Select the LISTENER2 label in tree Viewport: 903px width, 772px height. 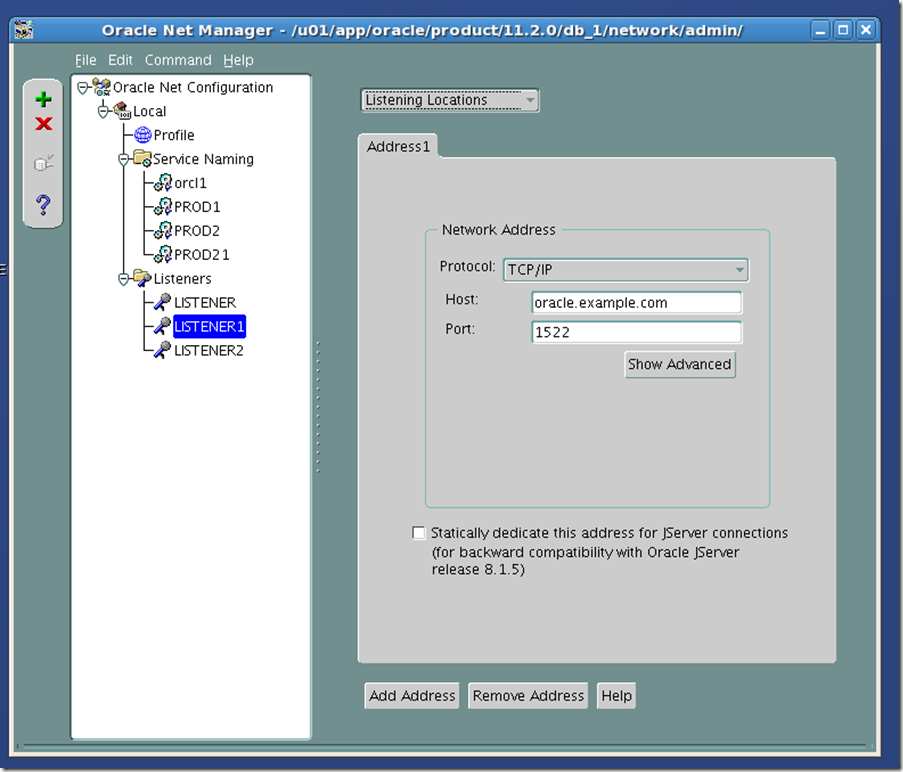click(x=209, y=350)
